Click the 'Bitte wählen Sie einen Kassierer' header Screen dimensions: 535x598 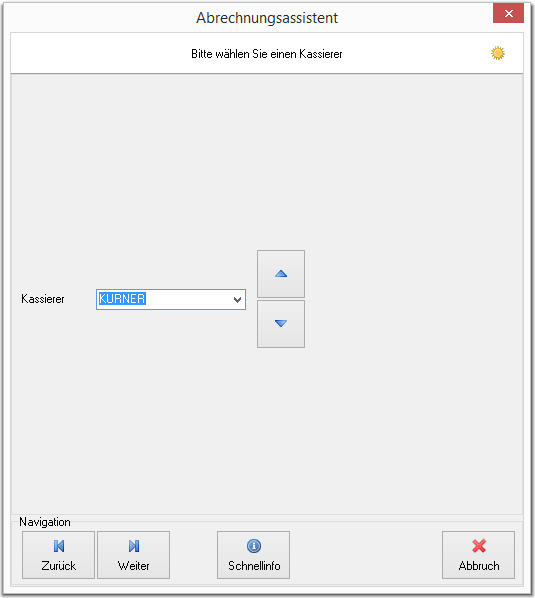[267, 54]
